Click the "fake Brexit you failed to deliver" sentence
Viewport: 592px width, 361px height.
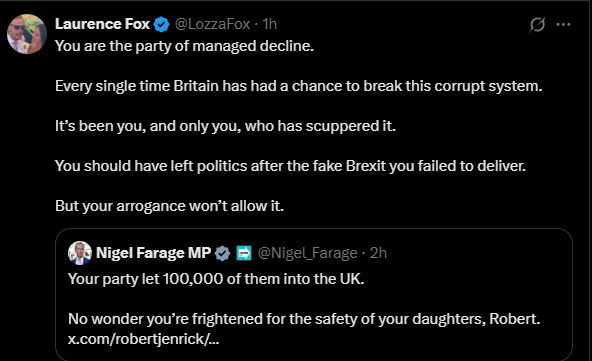click(290, 166)
